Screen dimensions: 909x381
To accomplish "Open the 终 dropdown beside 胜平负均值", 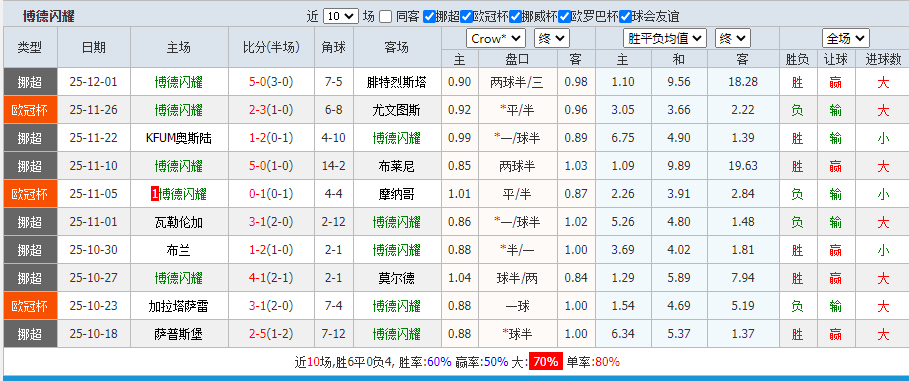I will click(x=733, y=39).
